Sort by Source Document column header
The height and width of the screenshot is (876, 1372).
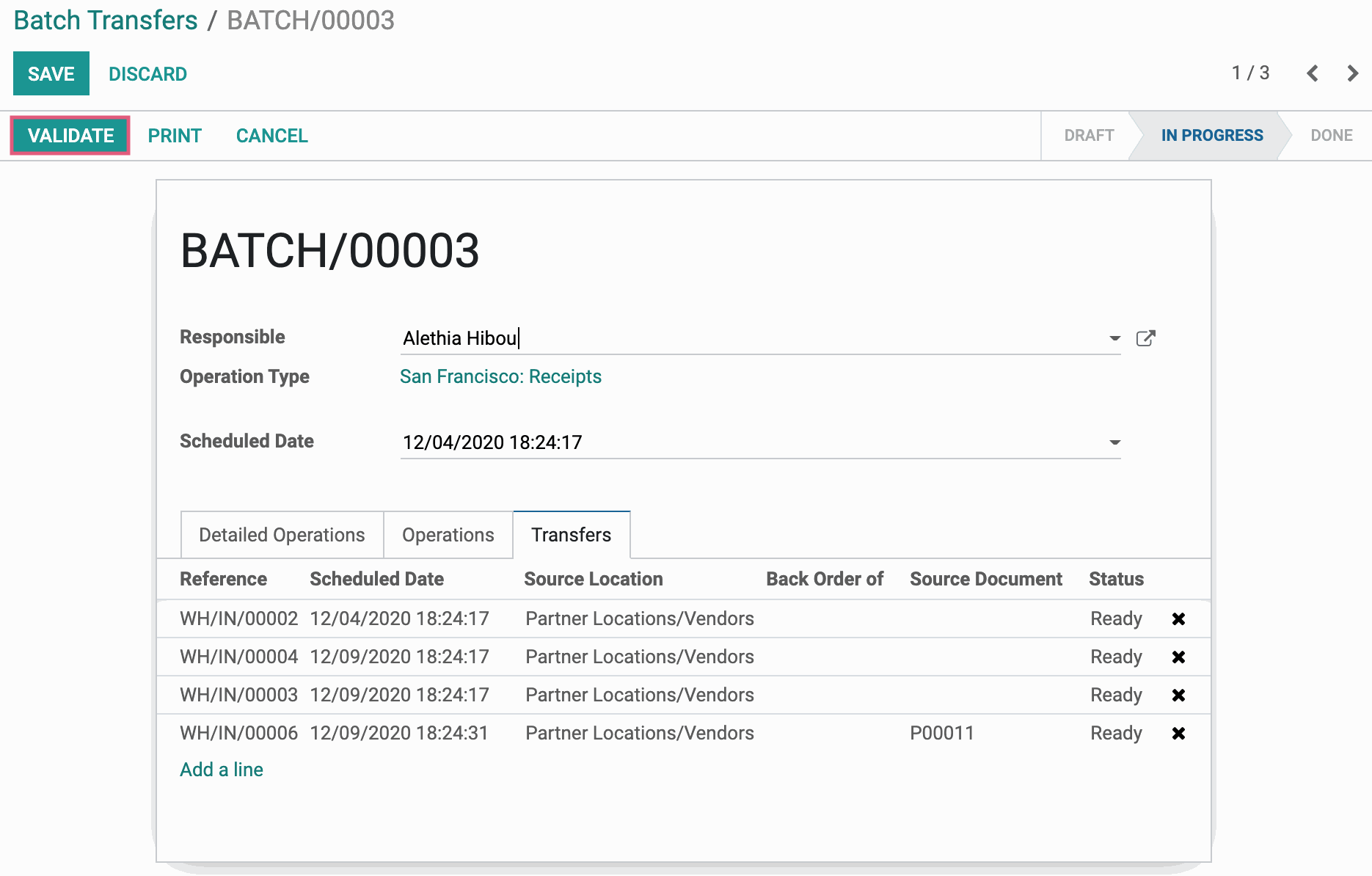986,579
